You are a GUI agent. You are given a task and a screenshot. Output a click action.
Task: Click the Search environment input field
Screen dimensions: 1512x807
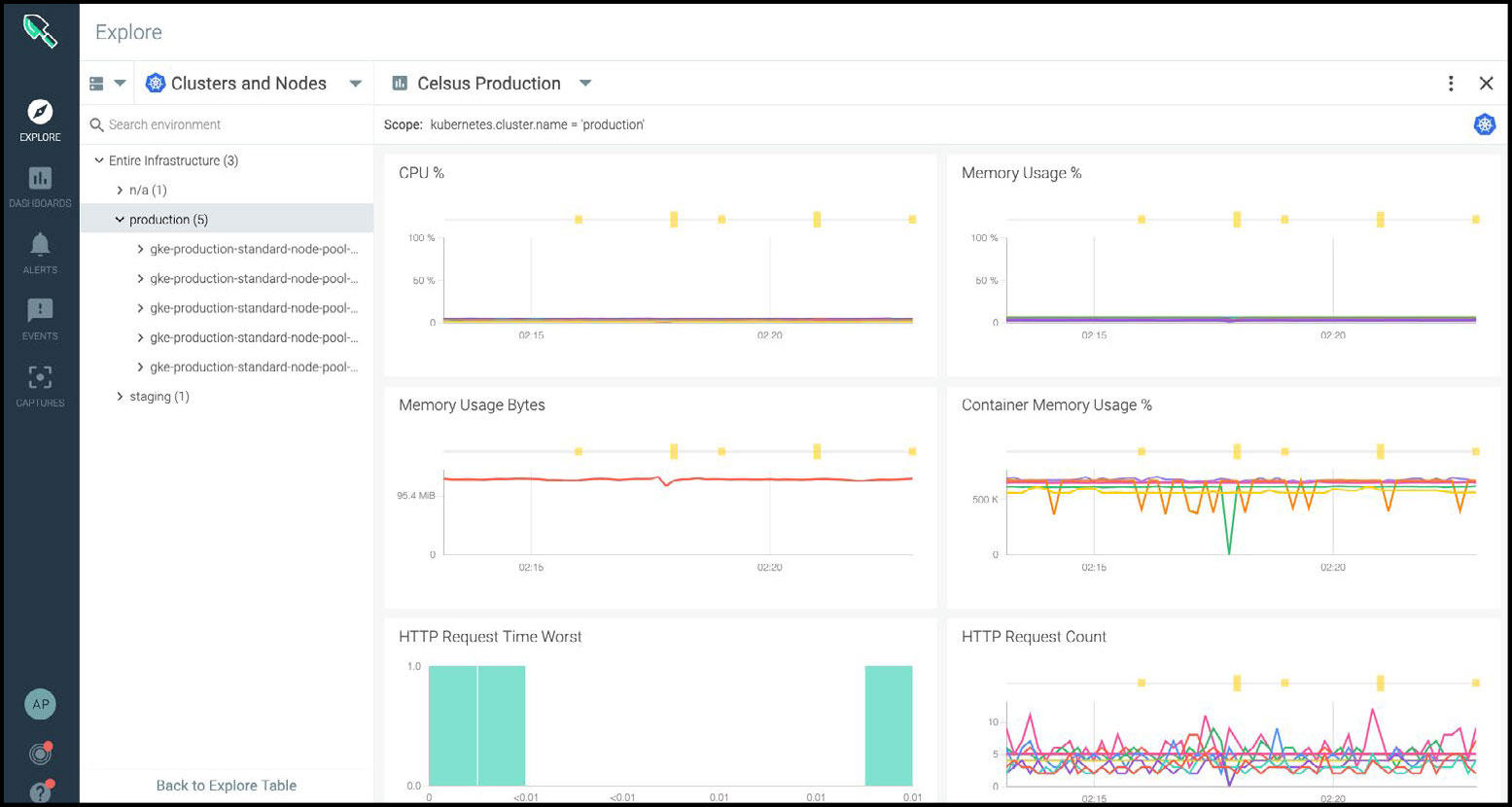(233, 124)
